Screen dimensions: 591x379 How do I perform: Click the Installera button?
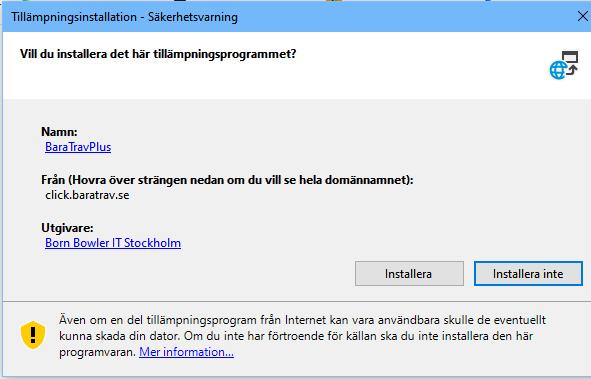[x=409, y=274]
